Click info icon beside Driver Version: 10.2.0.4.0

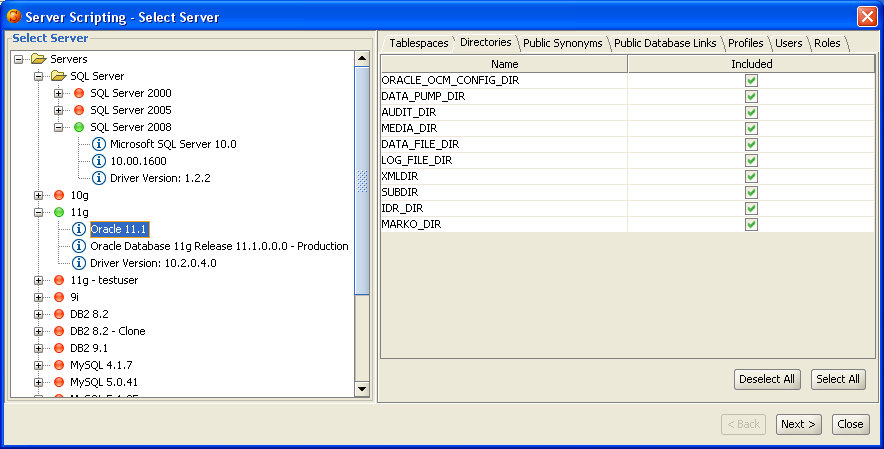pyautogui.click(x=79, y=263)
